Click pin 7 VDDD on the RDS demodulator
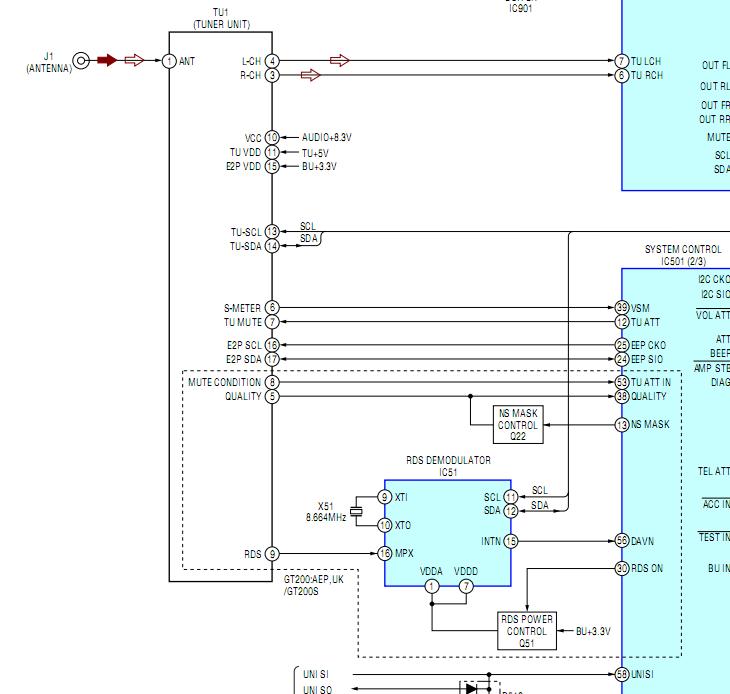730x694 pixels. (466, 586)
